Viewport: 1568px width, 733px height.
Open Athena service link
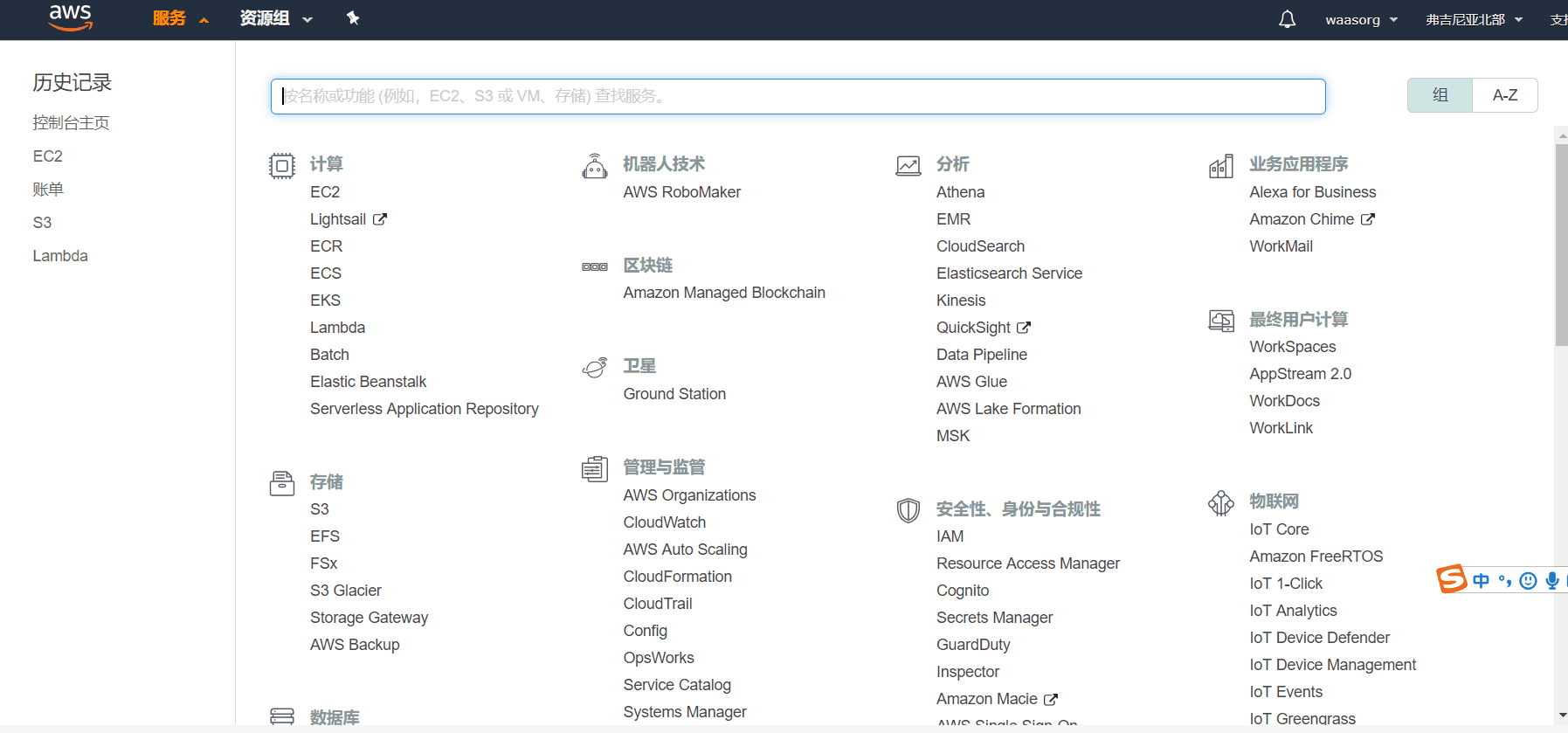tap(960, 192)
